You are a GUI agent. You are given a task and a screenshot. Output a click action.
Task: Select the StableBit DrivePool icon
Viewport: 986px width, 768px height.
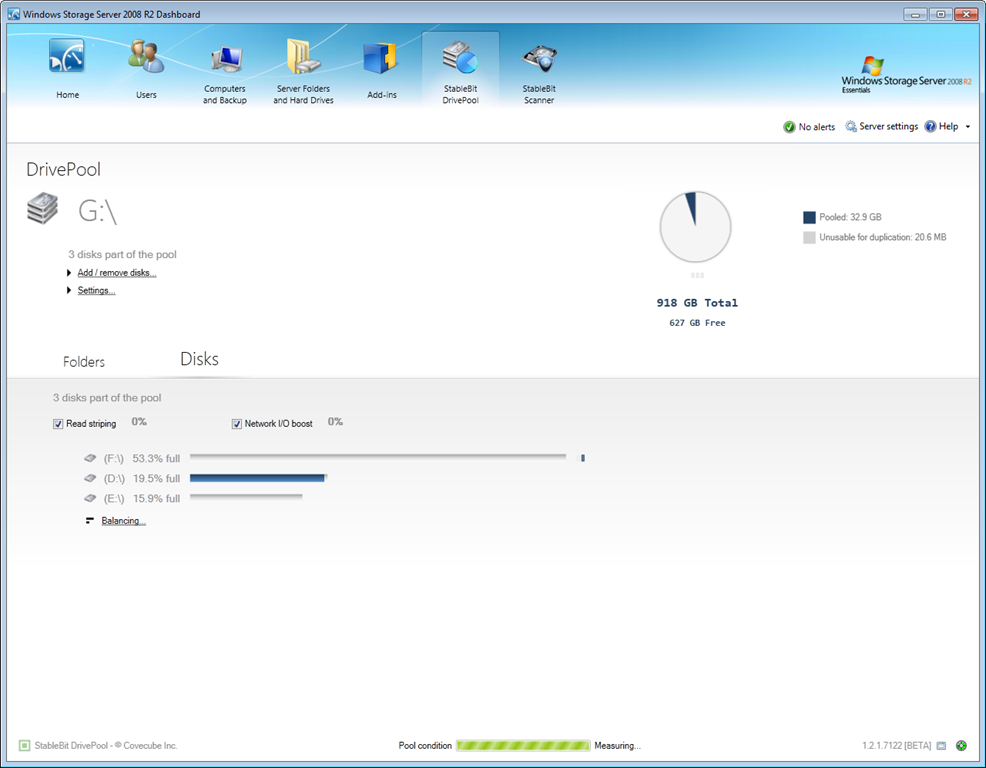point(460,58)
